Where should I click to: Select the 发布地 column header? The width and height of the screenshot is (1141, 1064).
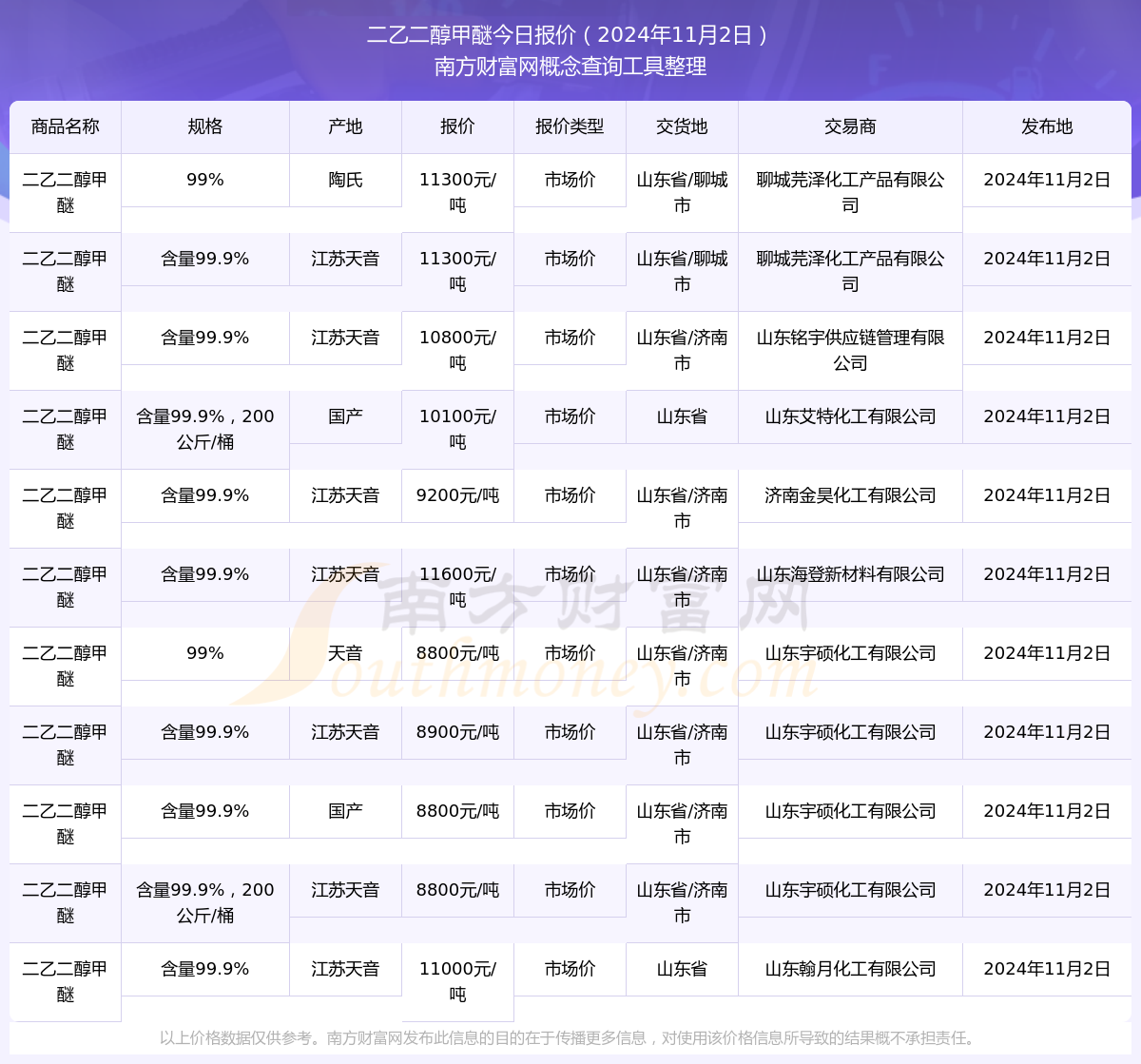[1047, 126]
